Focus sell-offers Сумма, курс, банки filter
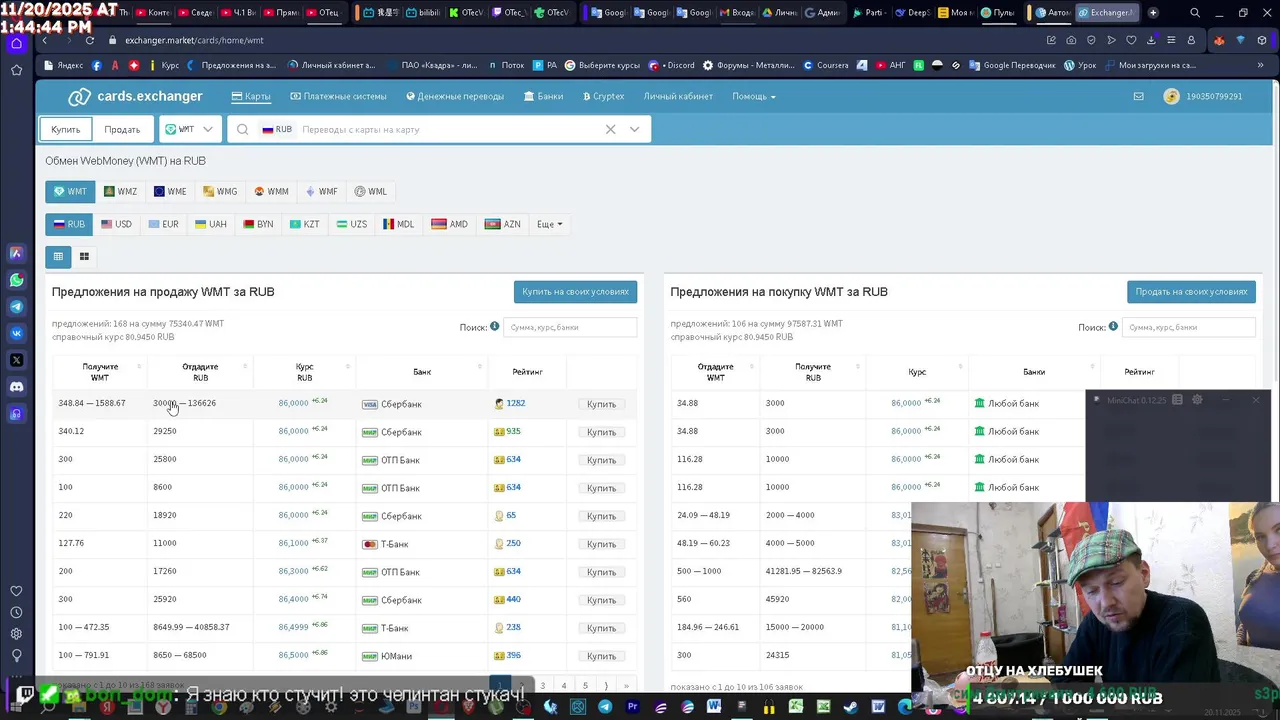 570,327
